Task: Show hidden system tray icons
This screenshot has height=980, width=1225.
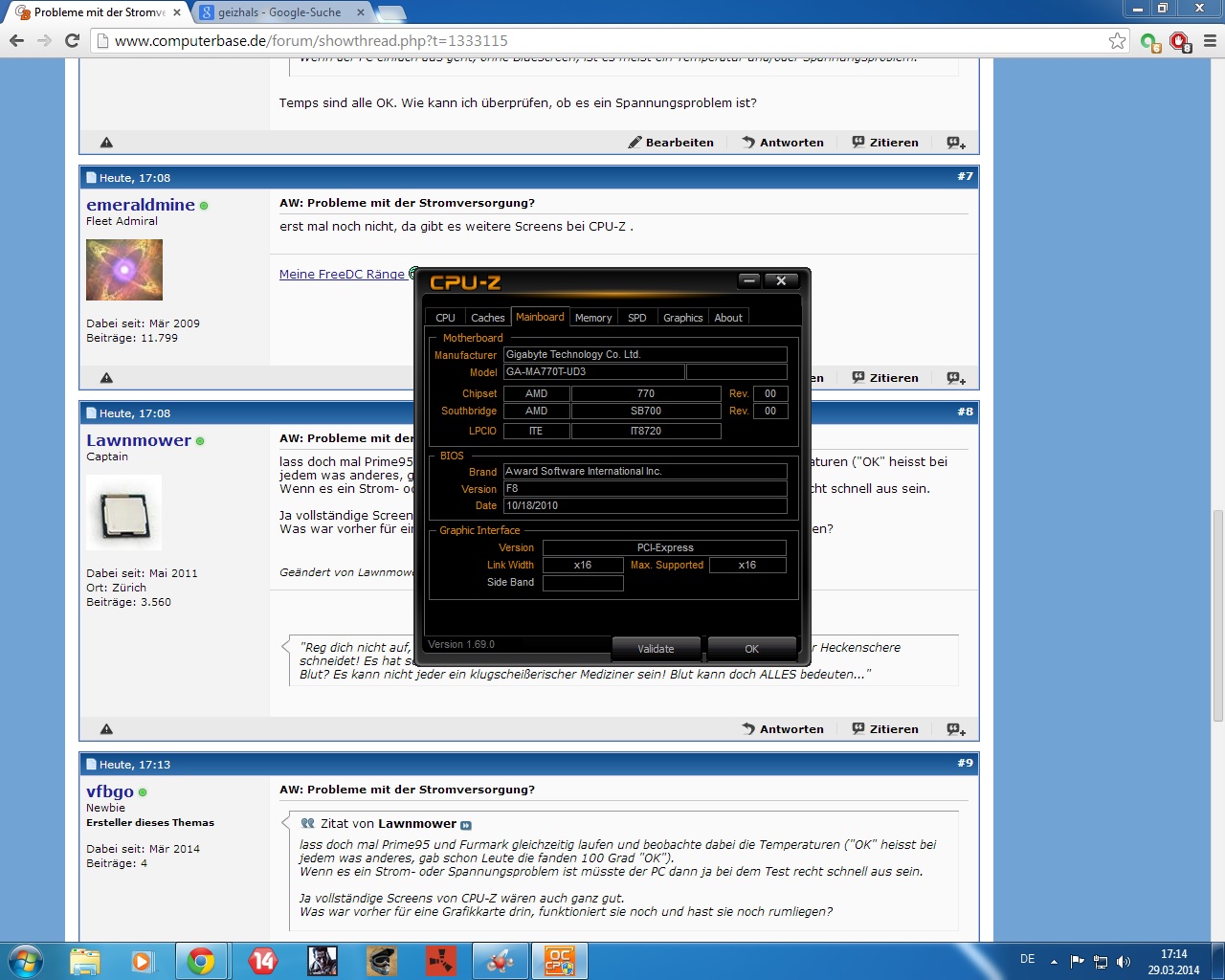Action: pos(1054,962)
